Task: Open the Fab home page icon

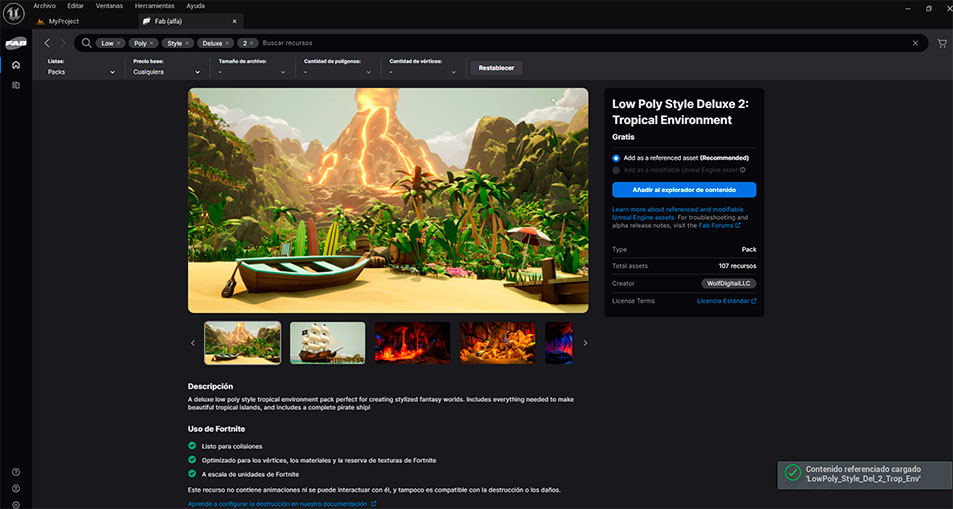Action: [x=16, y=65]
